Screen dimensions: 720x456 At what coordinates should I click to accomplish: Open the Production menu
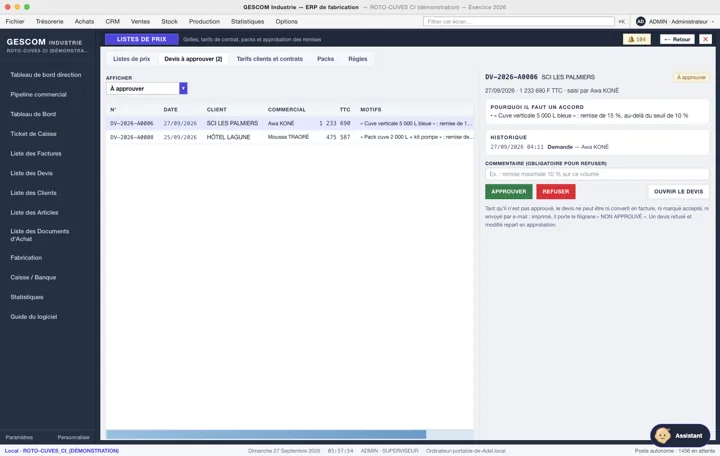tap(204, 22)
